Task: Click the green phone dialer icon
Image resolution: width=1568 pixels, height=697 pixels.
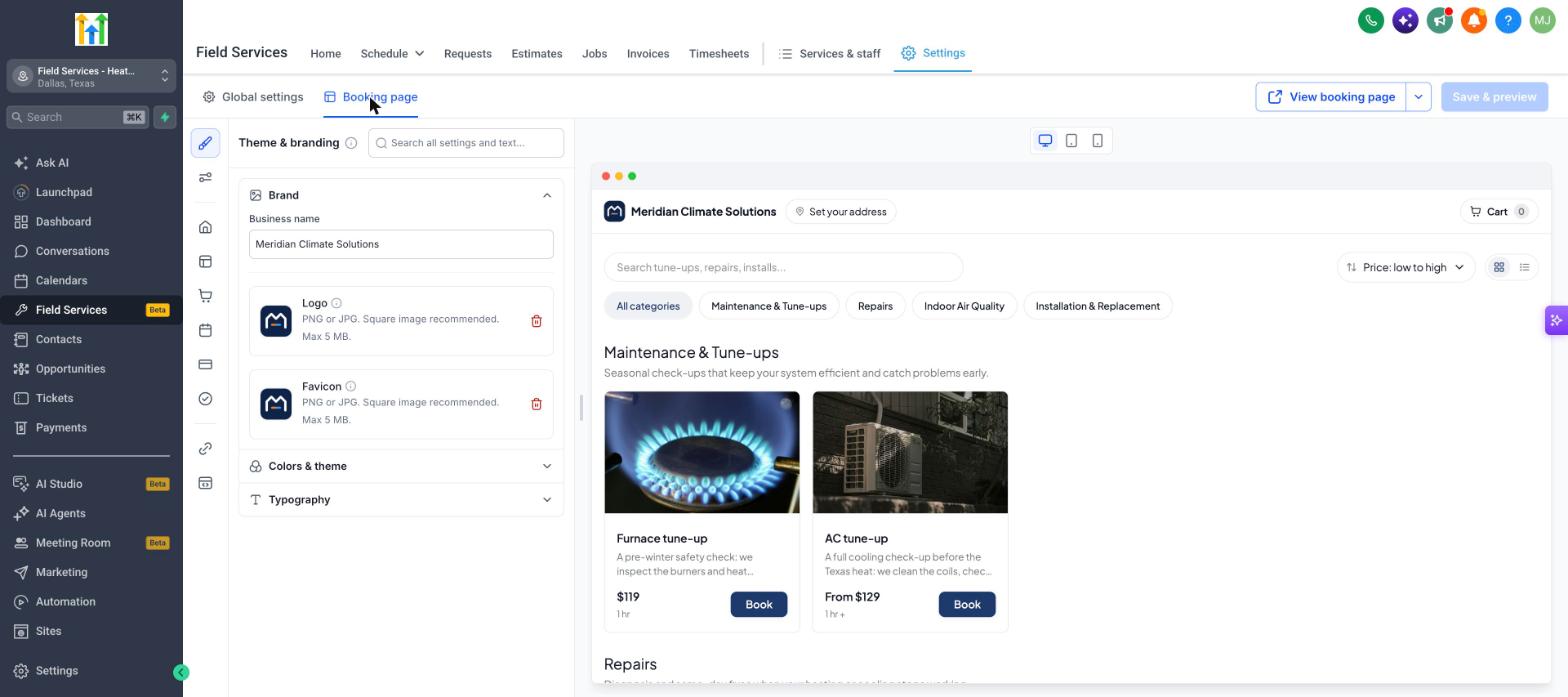Action: (x=1371, y=20)
